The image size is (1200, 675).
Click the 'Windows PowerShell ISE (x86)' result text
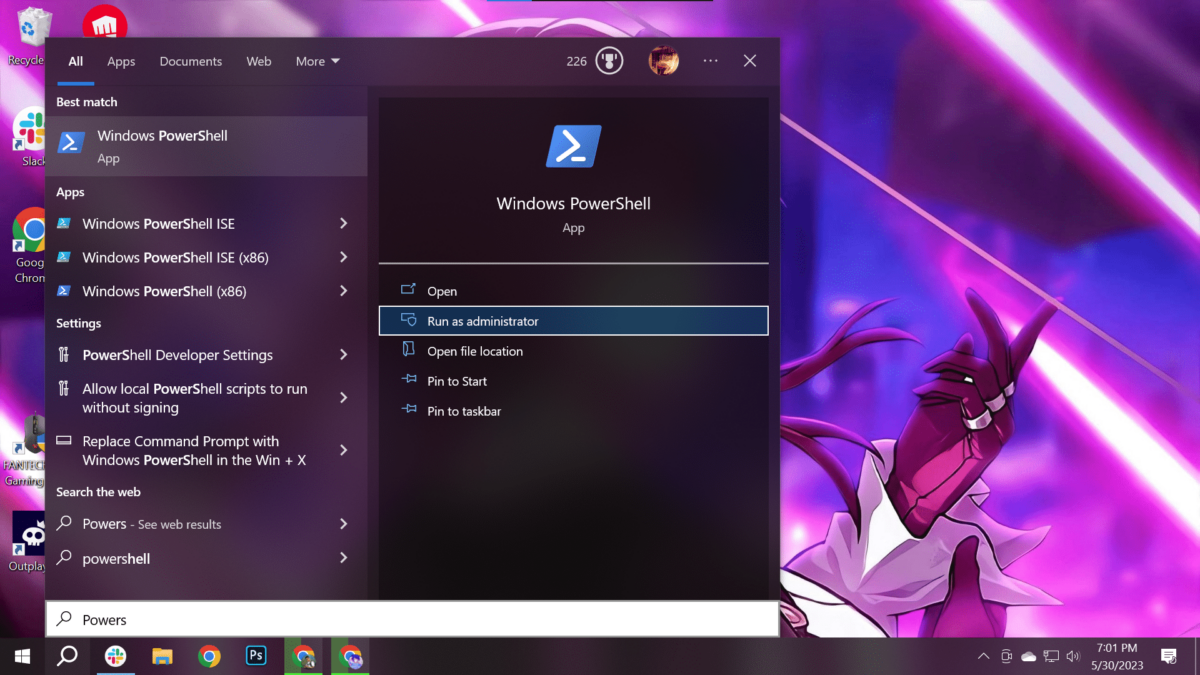[175, 258]
